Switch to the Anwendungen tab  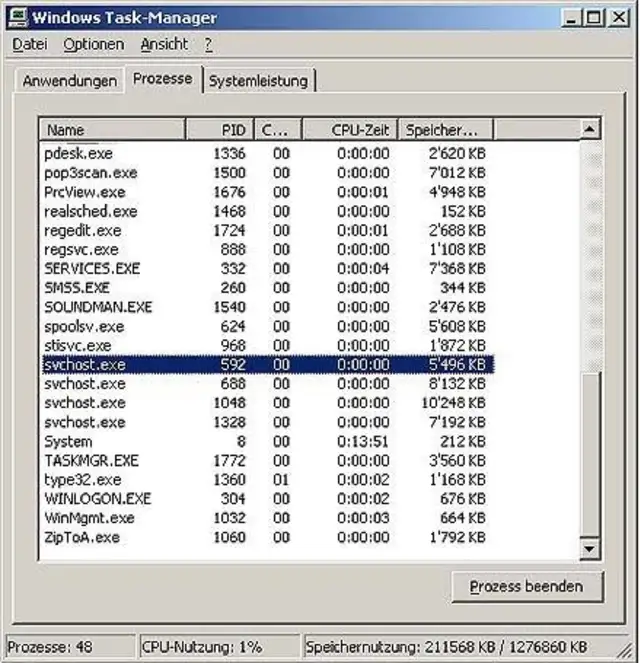coord(70,81)
